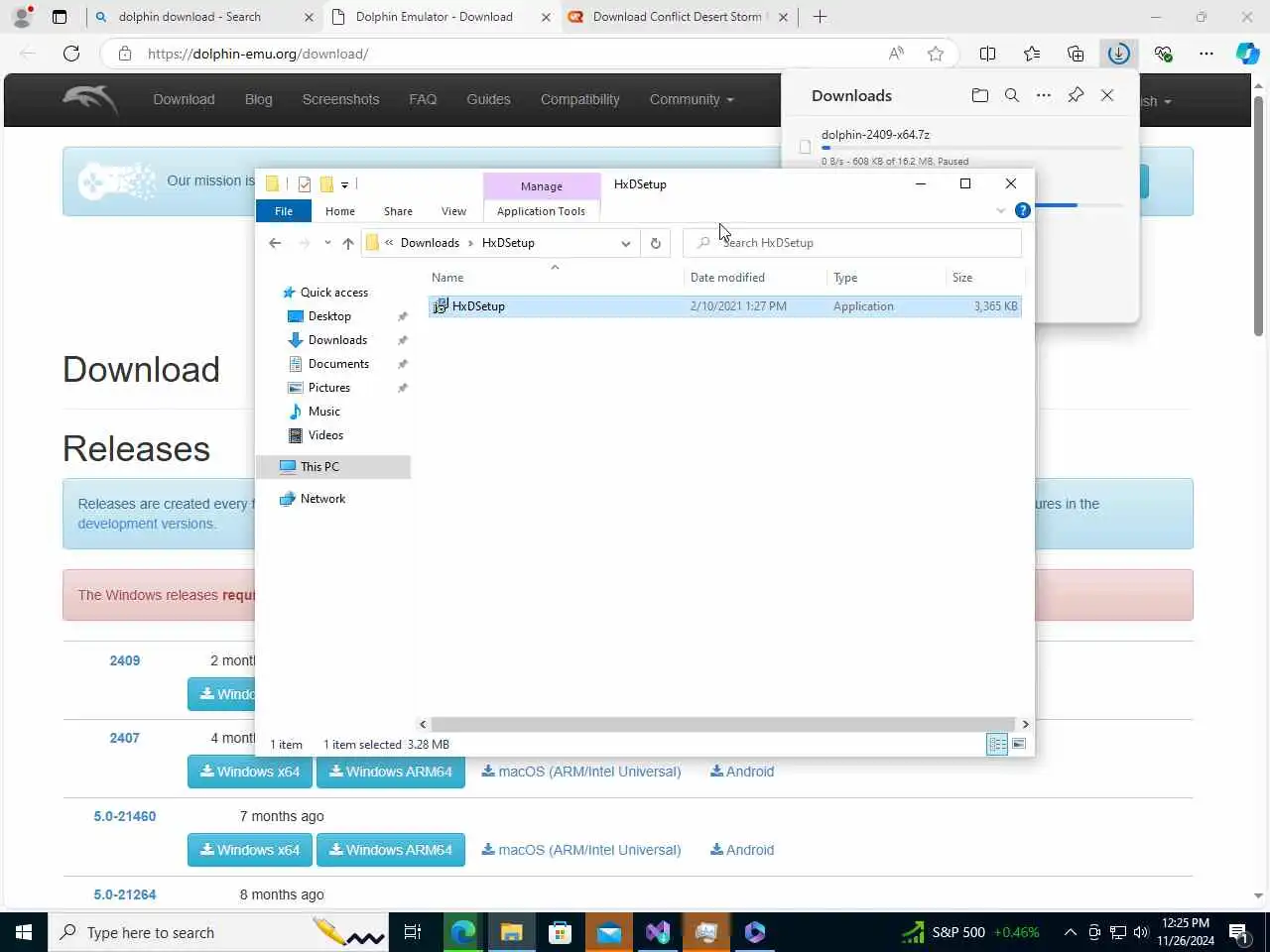The image size is (1270, 952).
Task: Click the dolphin-2409-x64.7z download progress bar
Action: coord(972,148)
